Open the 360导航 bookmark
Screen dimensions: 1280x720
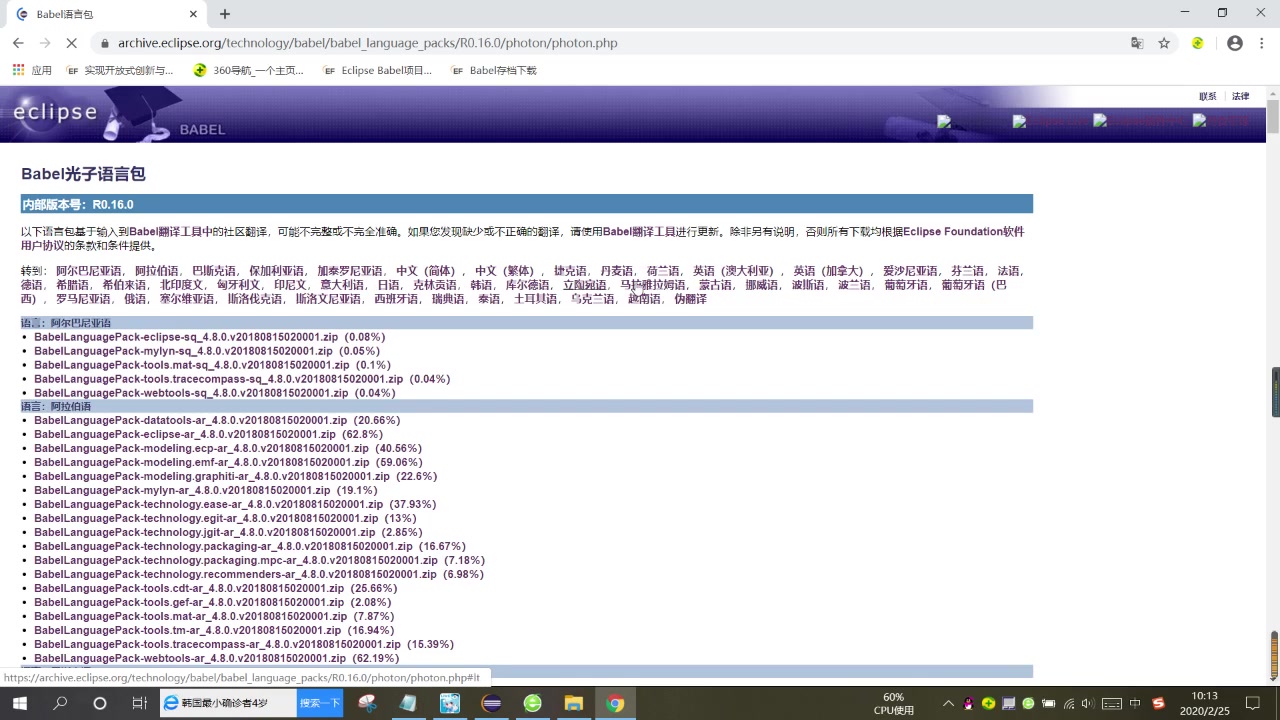point(249,70)
